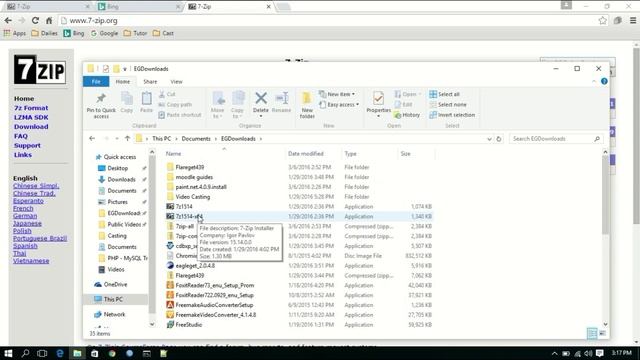Switch to the Share ribbon tab
640x360 pixels.
pyautogui.click(x=150, y=82)
